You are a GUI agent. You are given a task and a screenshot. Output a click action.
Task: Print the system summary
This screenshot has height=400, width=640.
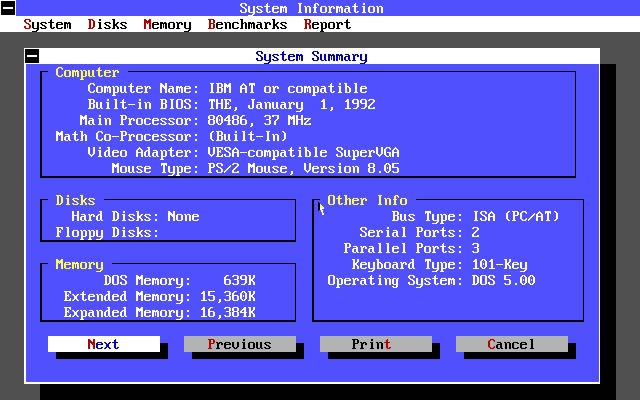(376, 344)
